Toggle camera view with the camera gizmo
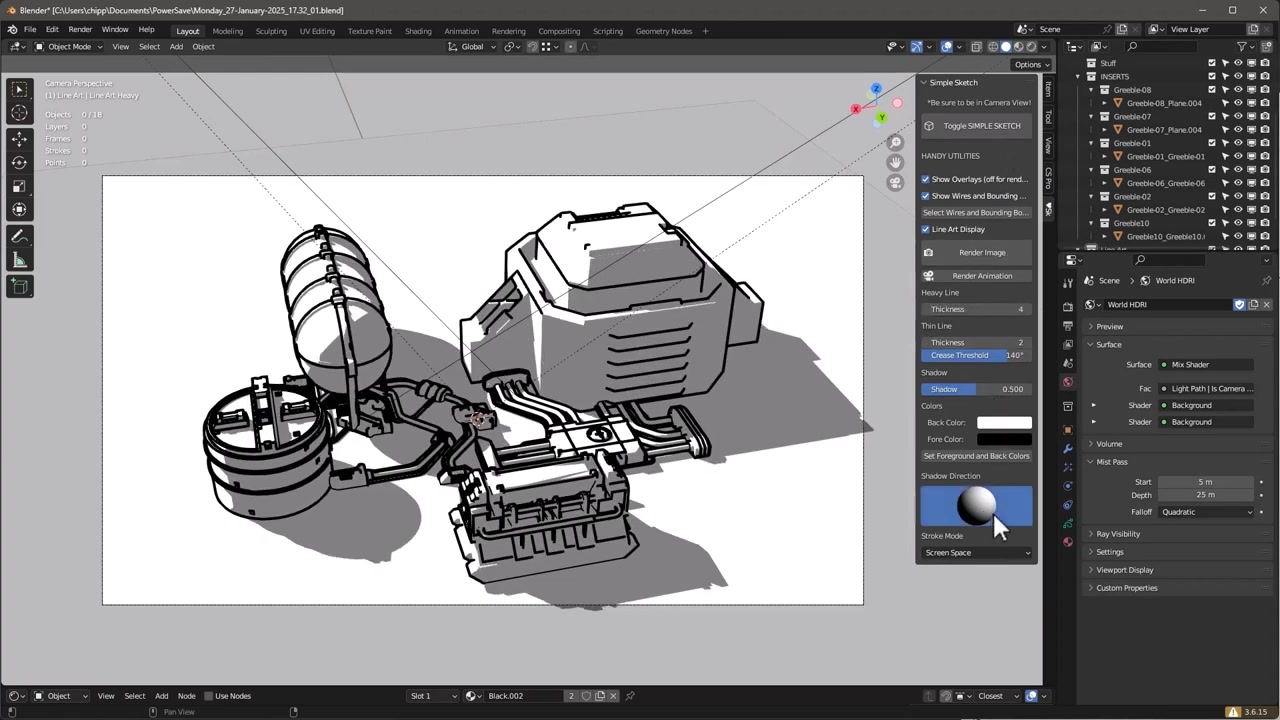 pos(895,182)
